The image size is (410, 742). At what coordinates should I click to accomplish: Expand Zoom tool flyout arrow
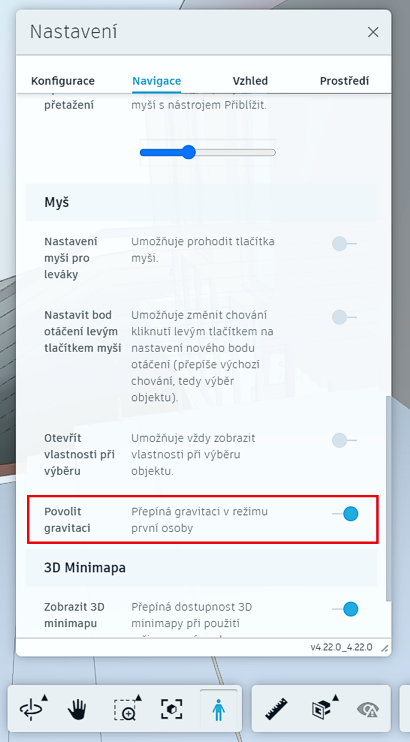(x=139, y=697)
